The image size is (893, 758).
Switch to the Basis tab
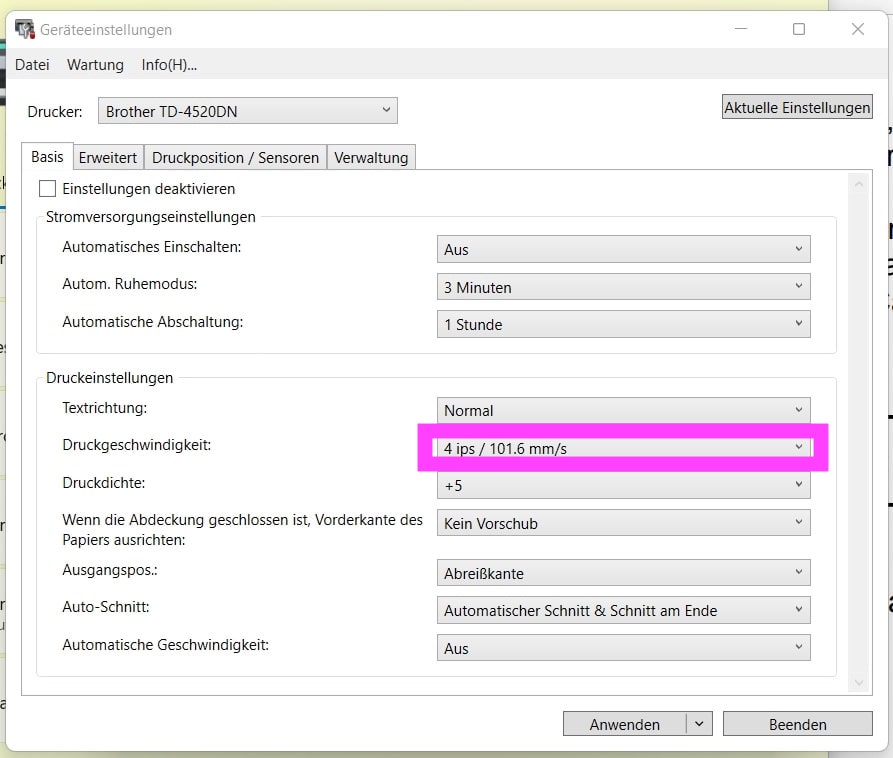point(47,157)
